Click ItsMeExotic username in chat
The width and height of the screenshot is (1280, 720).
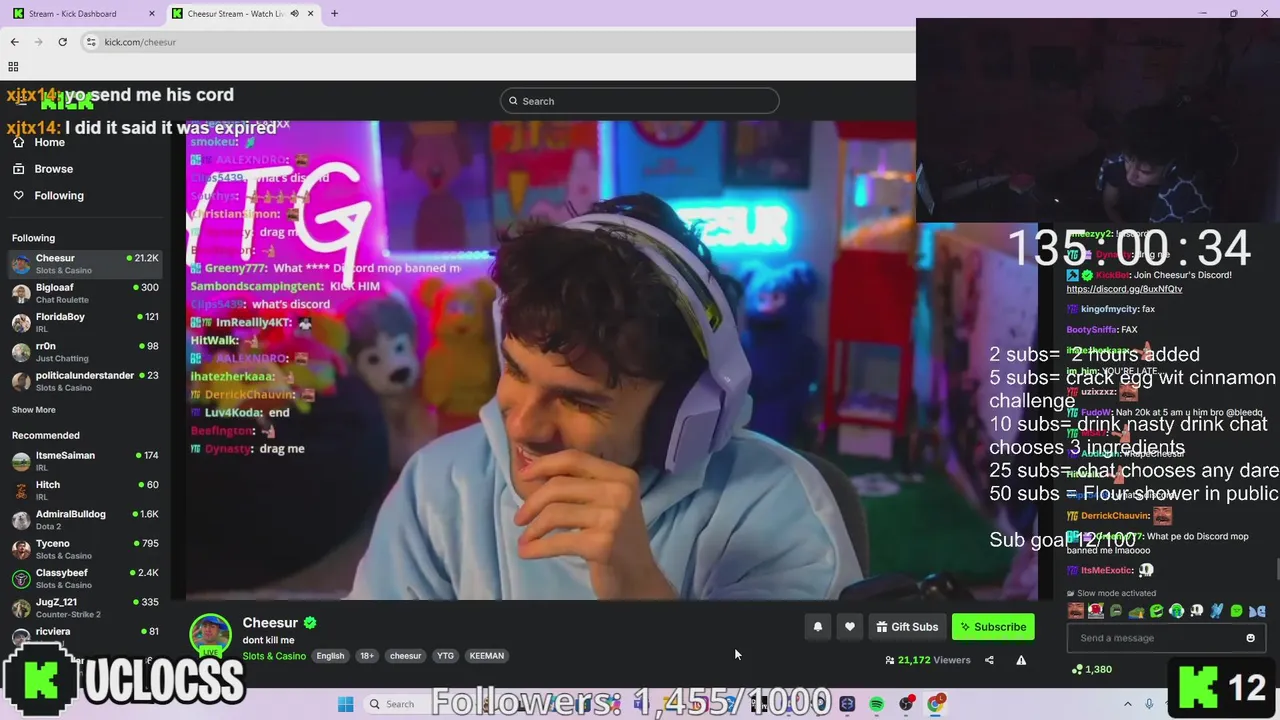pos(1106,570)
